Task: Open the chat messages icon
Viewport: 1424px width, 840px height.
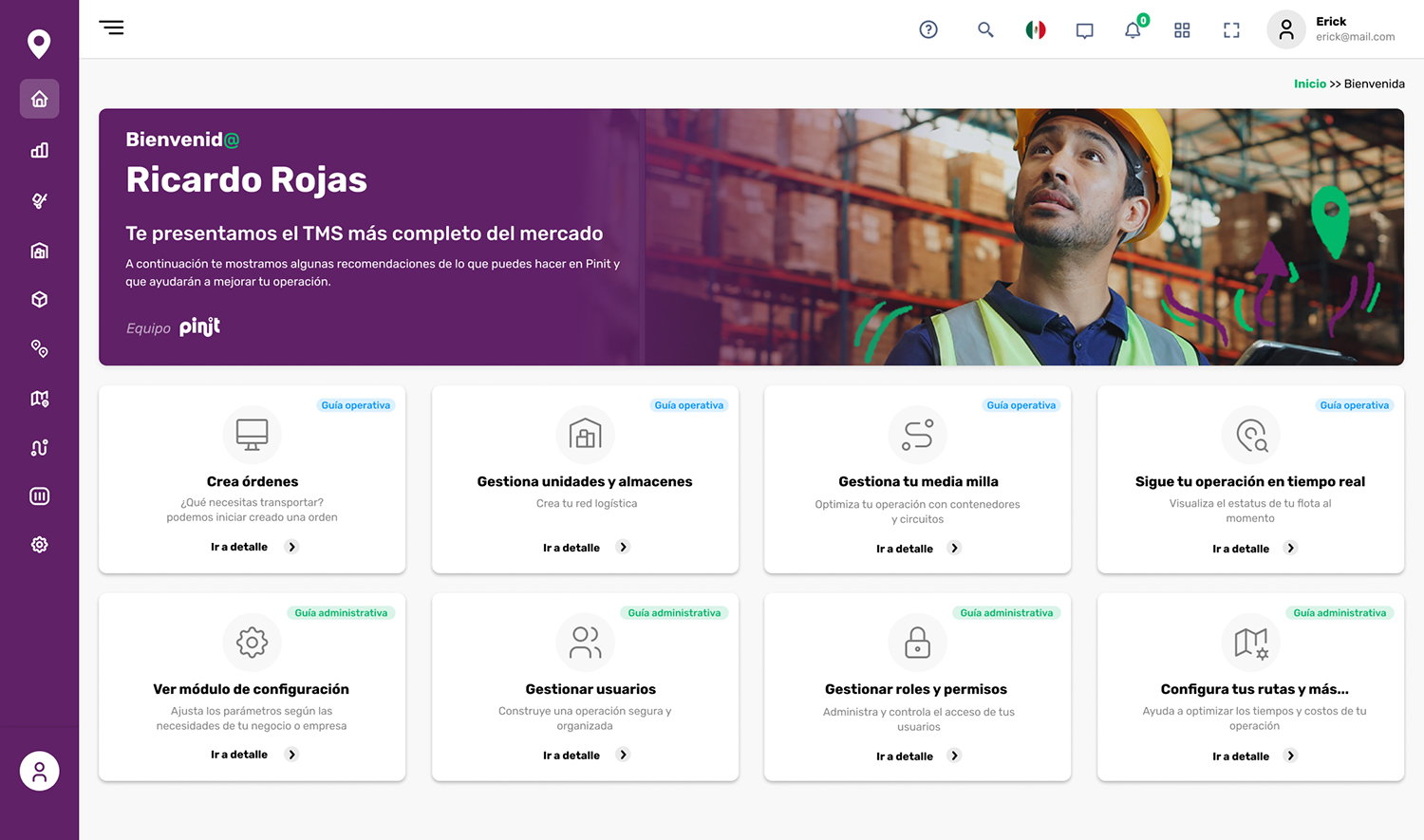Action: (1084, 30)
